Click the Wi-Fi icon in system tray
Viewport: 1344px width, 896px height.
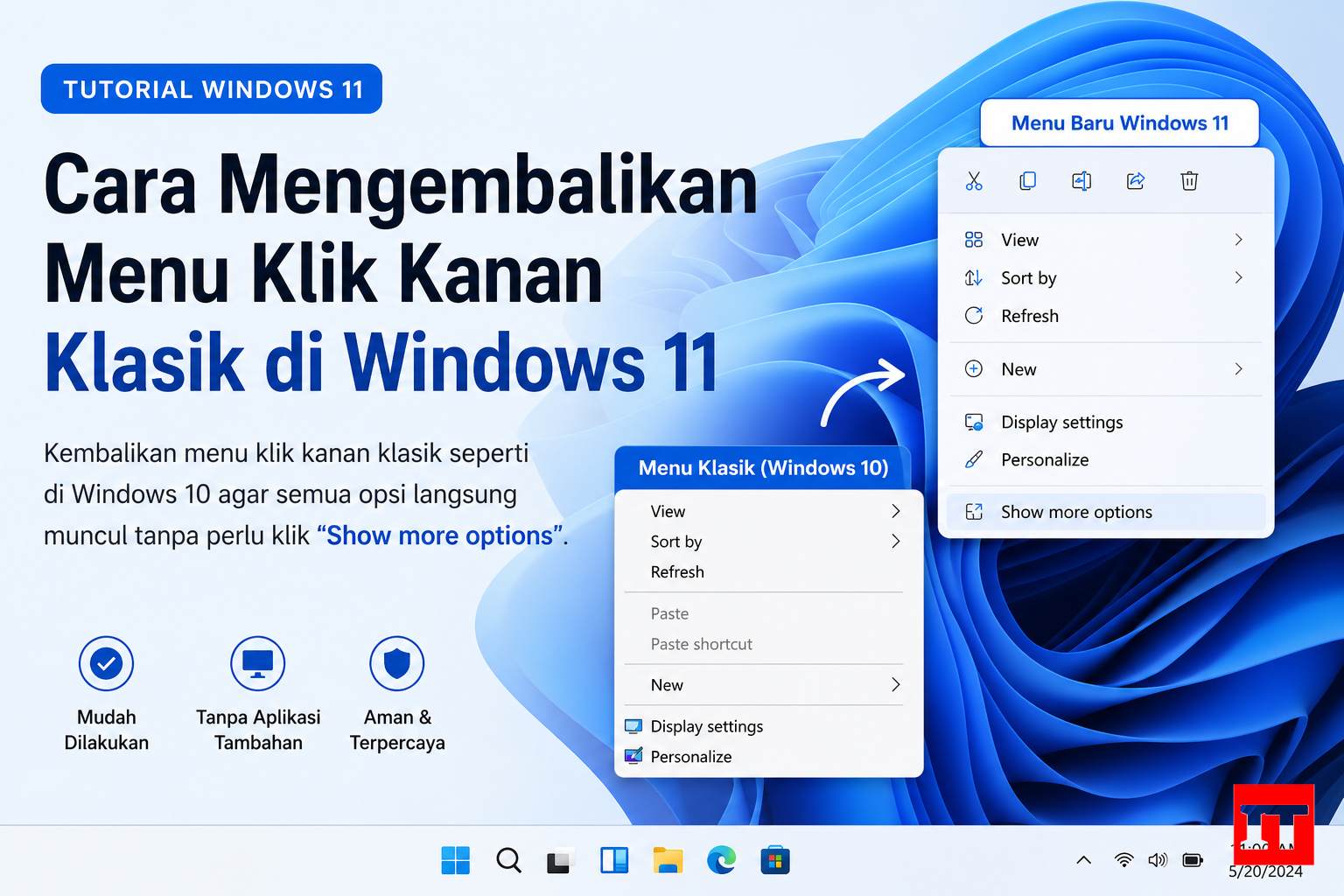tap(1124, 860)
